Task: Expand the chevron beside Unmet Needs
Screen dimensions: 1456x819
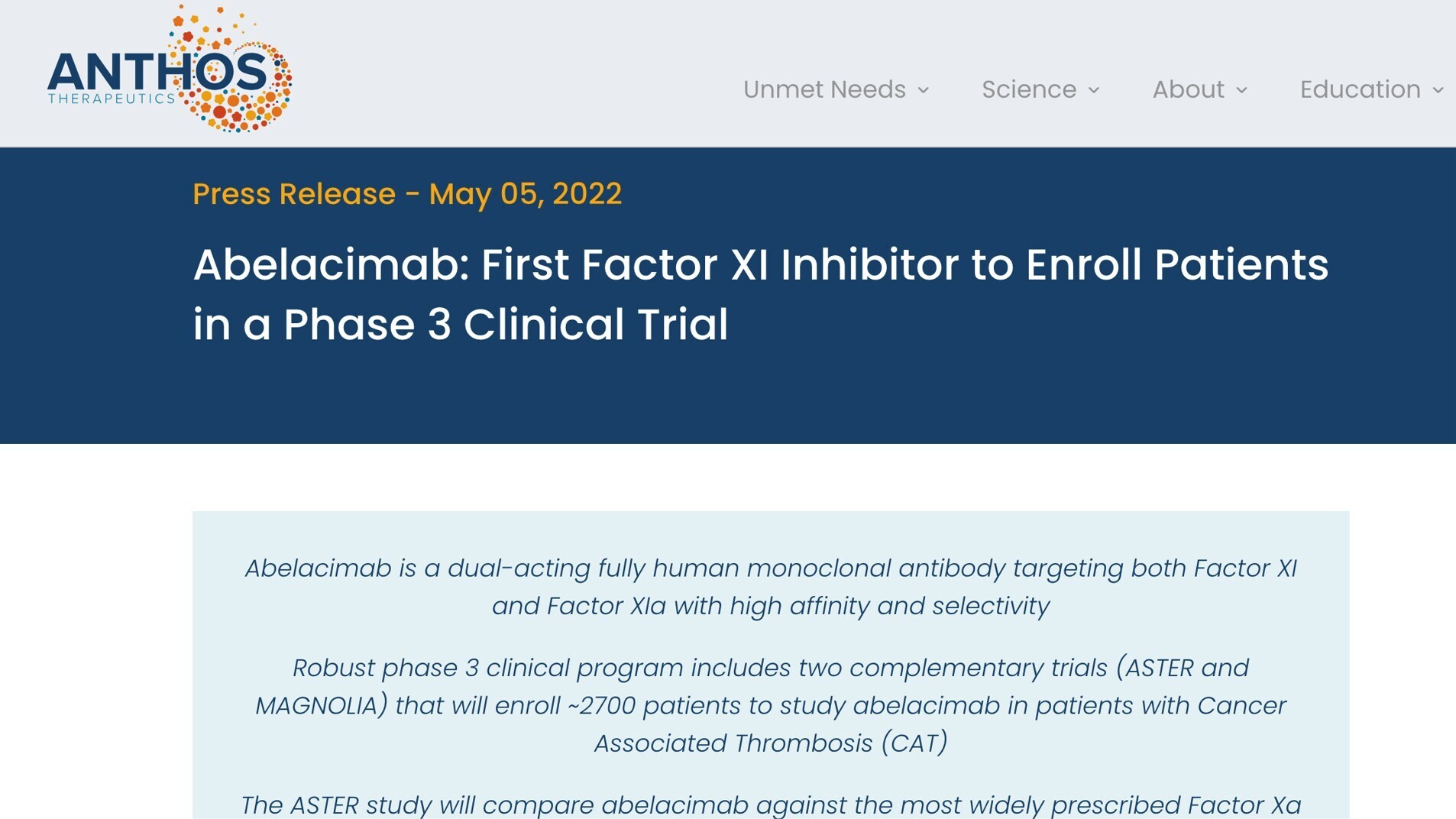Action: pyautogui.click(x=924, y=90)
